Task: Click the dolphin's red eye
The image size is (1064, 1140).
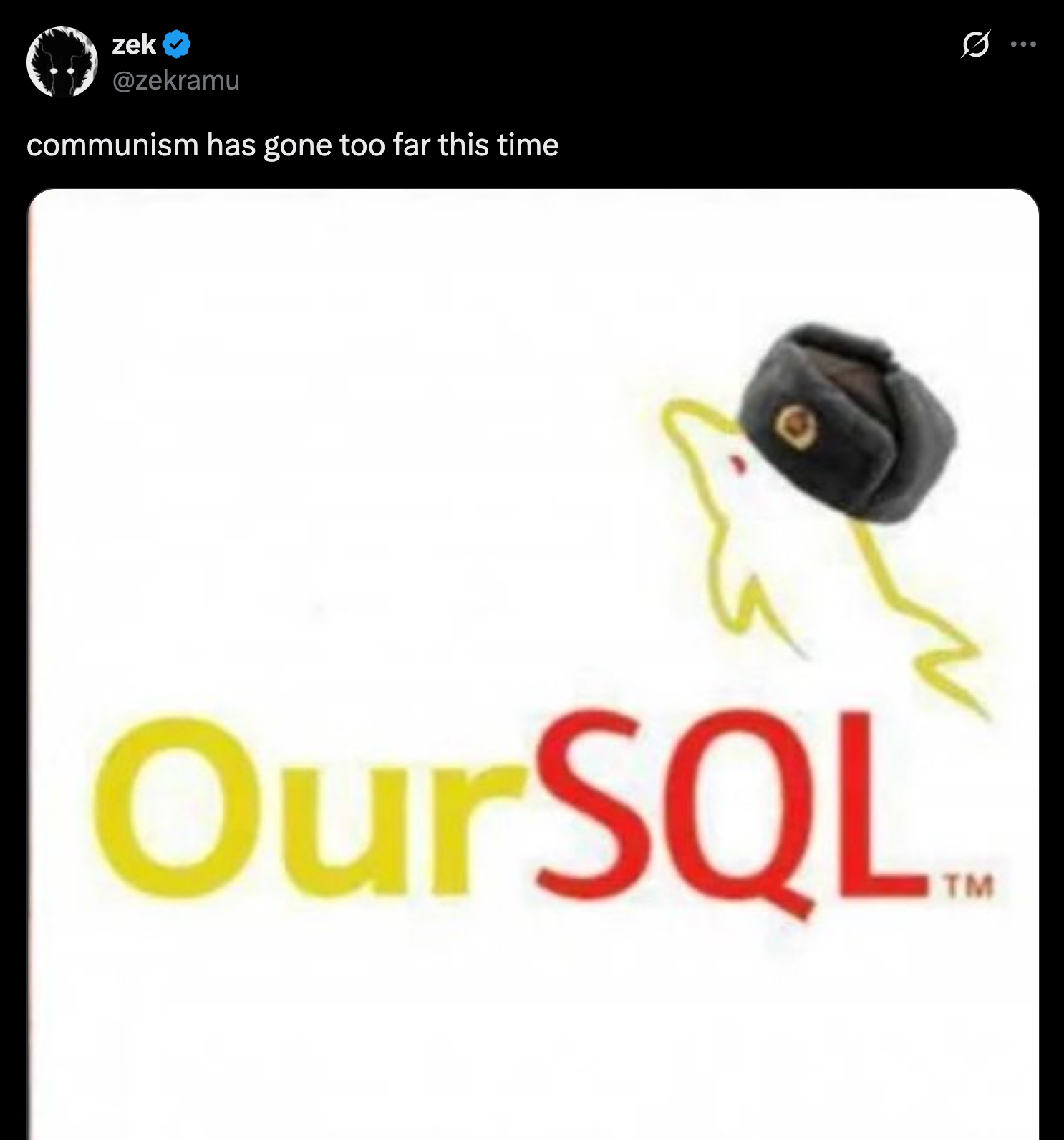Action: pos(737,465)
